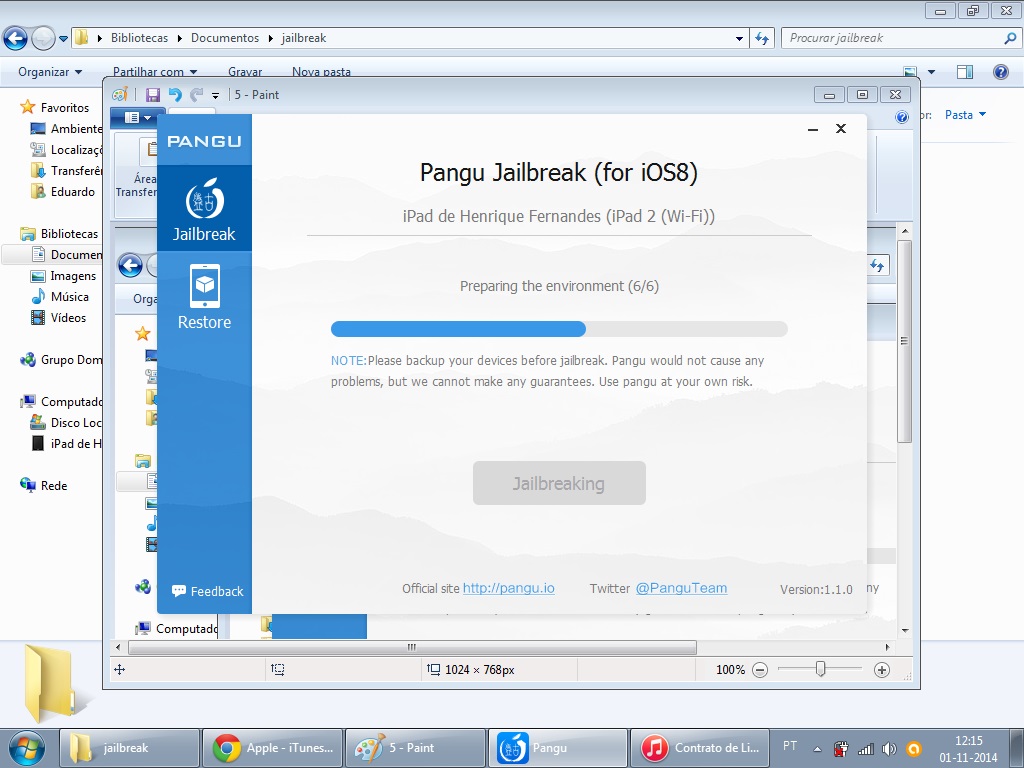Click the Procurar jailbreak search field

[x=893, y=38]
